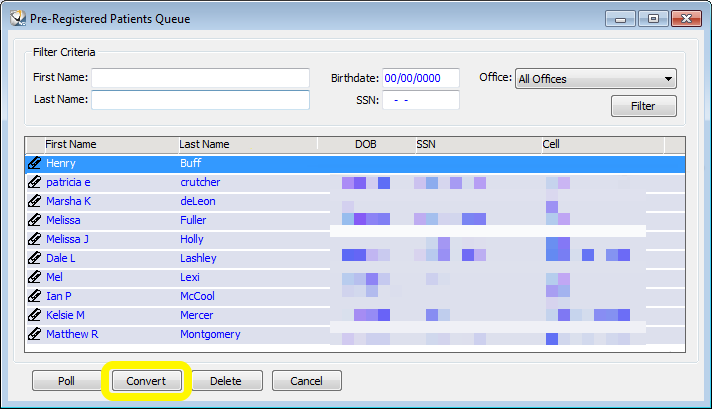Click the Filter button
This screenshot has width=712, height=409.
[x=643, y=106]
